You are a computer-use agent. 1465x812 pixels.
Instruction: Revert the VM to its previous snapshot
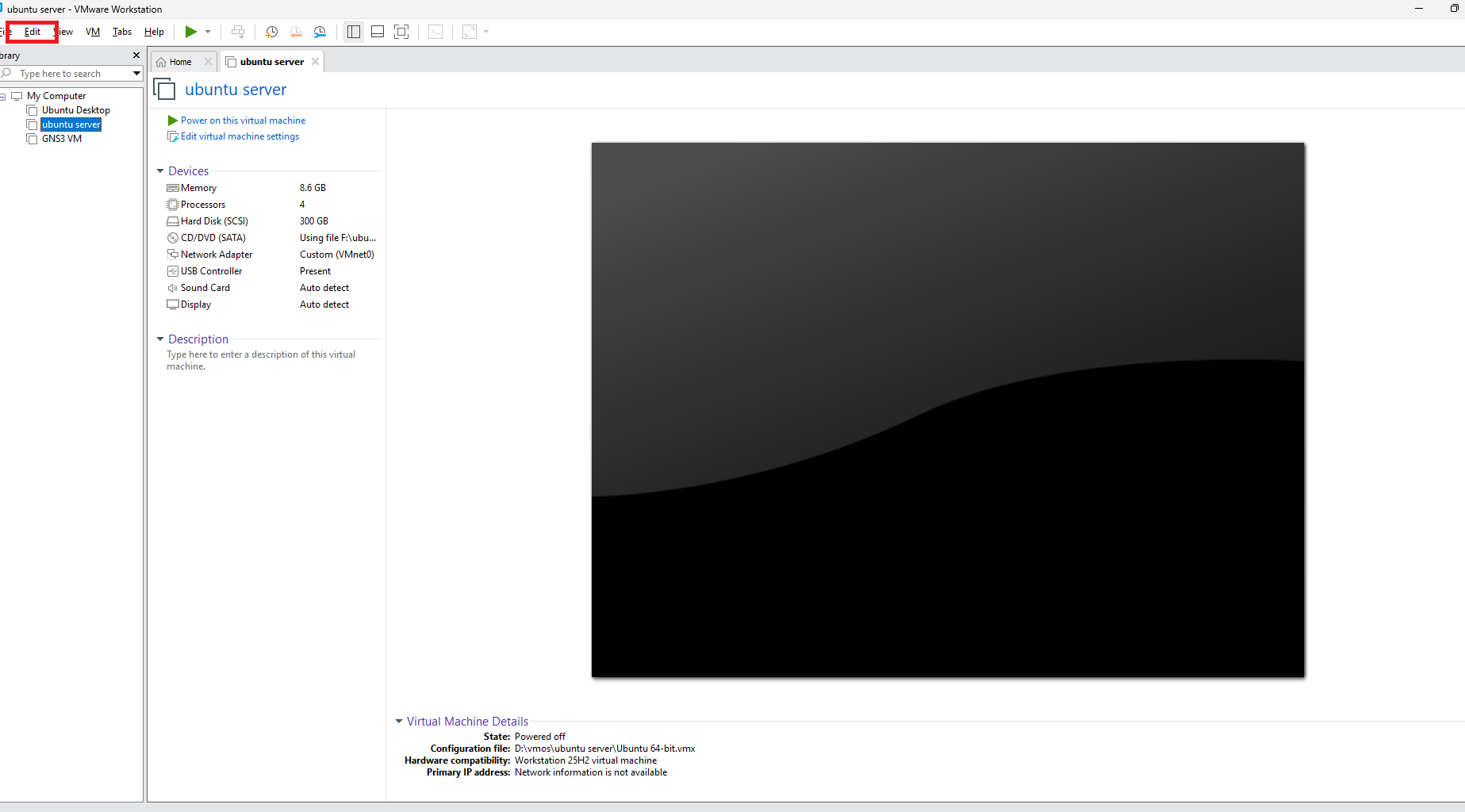tap(296, 32)
